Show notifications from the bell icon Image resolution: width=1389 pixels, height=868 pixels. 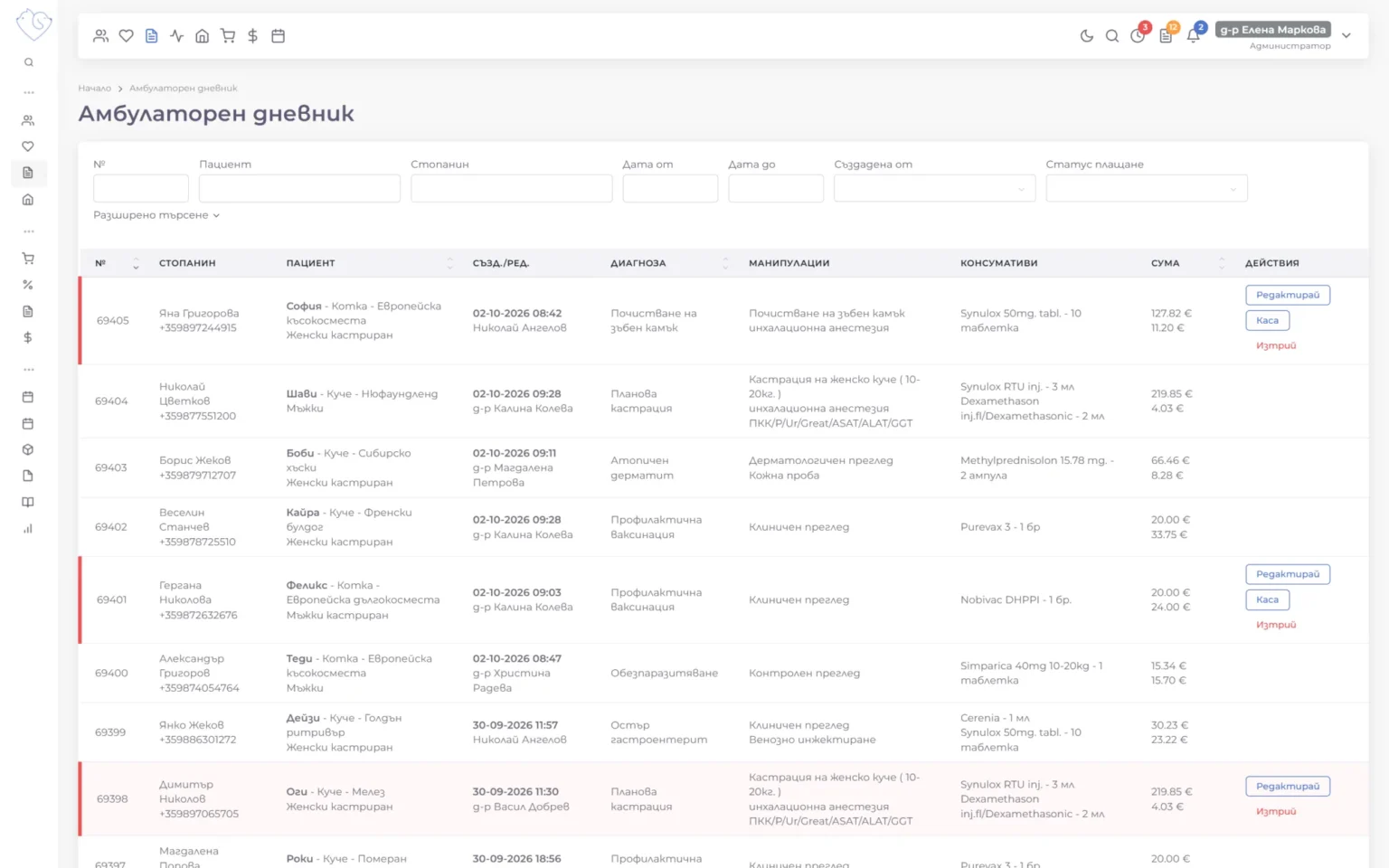click(1195, 35)
